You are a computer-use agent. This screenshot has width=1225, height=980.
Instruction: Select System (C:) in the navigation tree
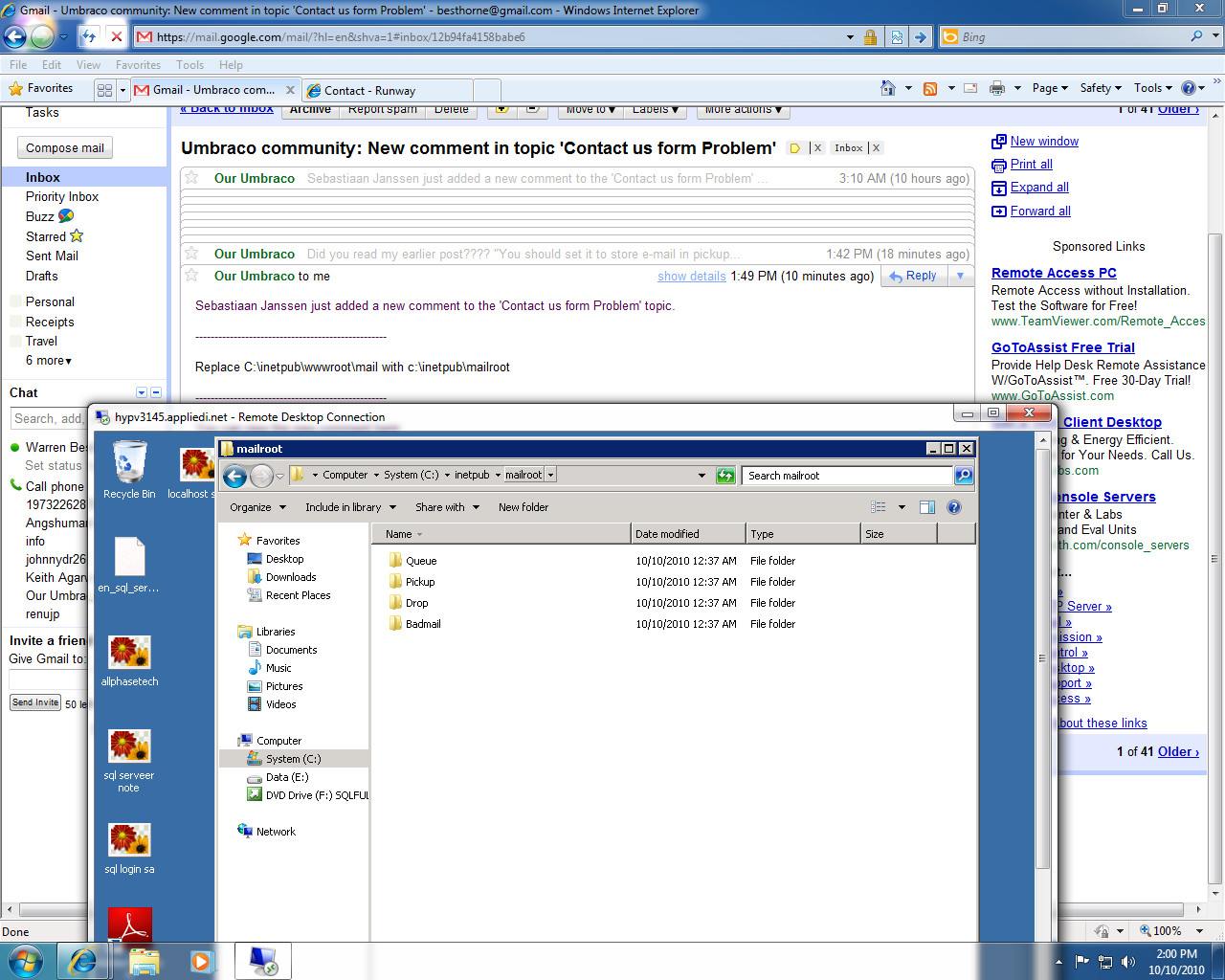pyautogui.click(x=293, y=759)
